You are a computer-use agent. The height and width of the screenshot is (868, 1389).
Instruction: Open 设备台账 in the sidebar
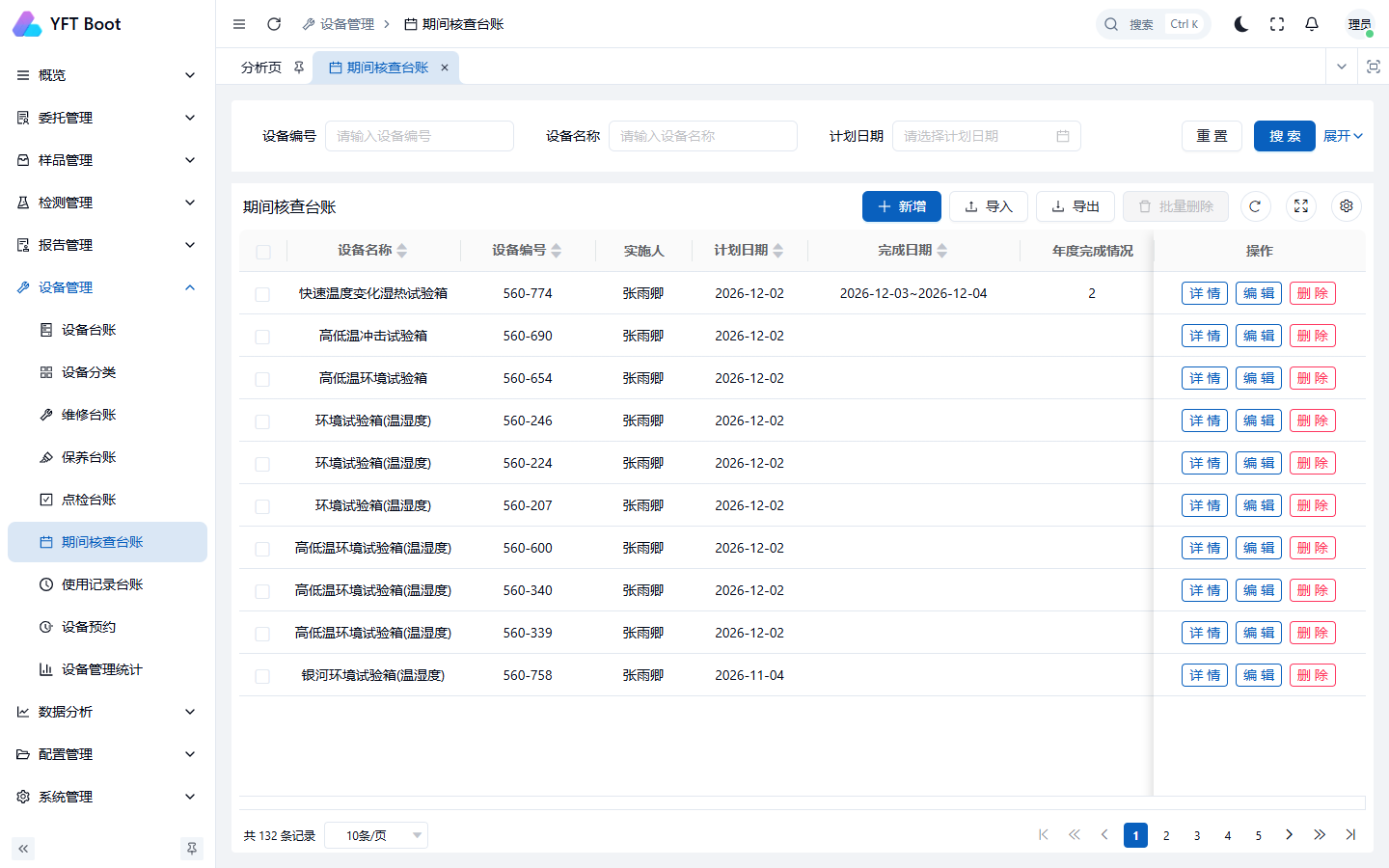[x=107, y=330]
